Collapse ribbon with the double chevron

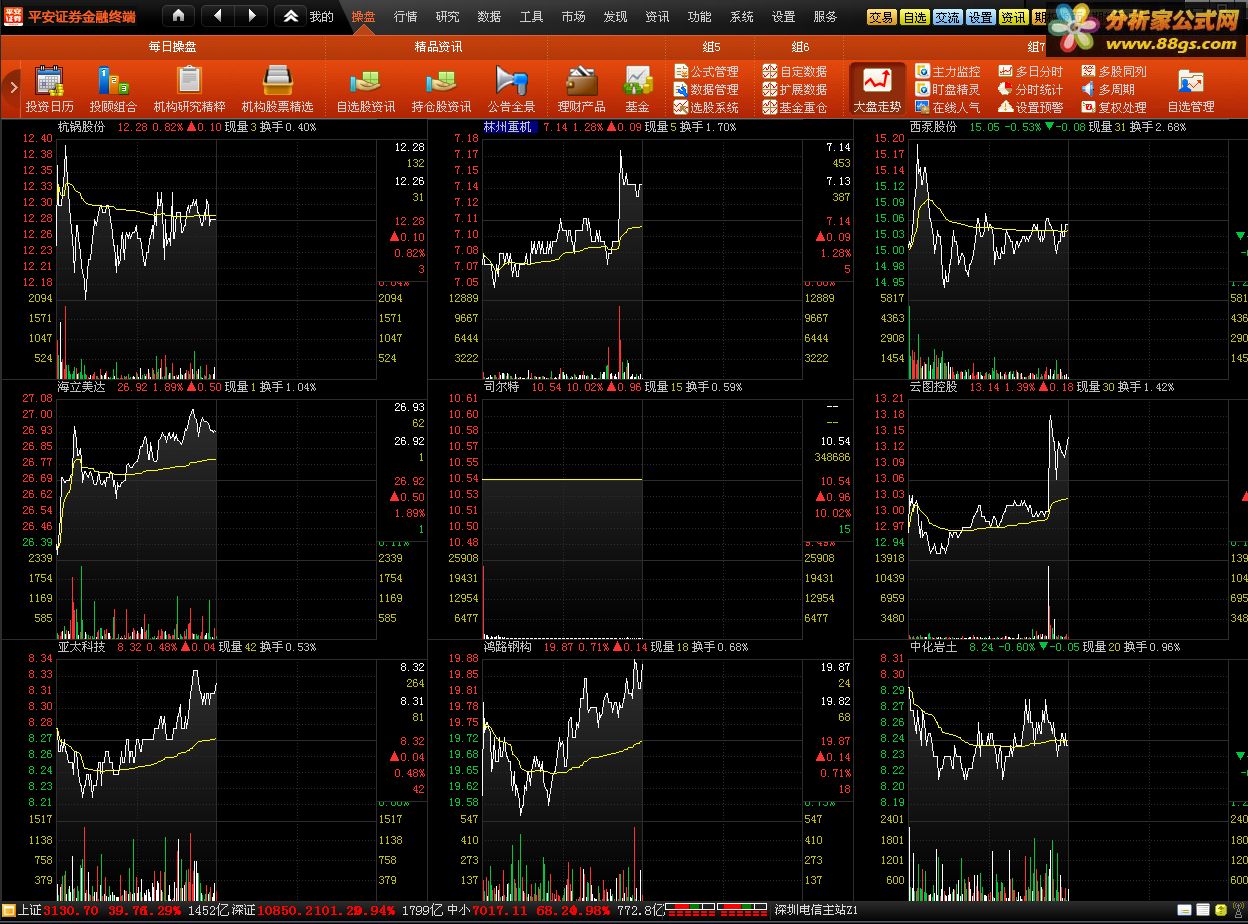(x=290, y=16)
